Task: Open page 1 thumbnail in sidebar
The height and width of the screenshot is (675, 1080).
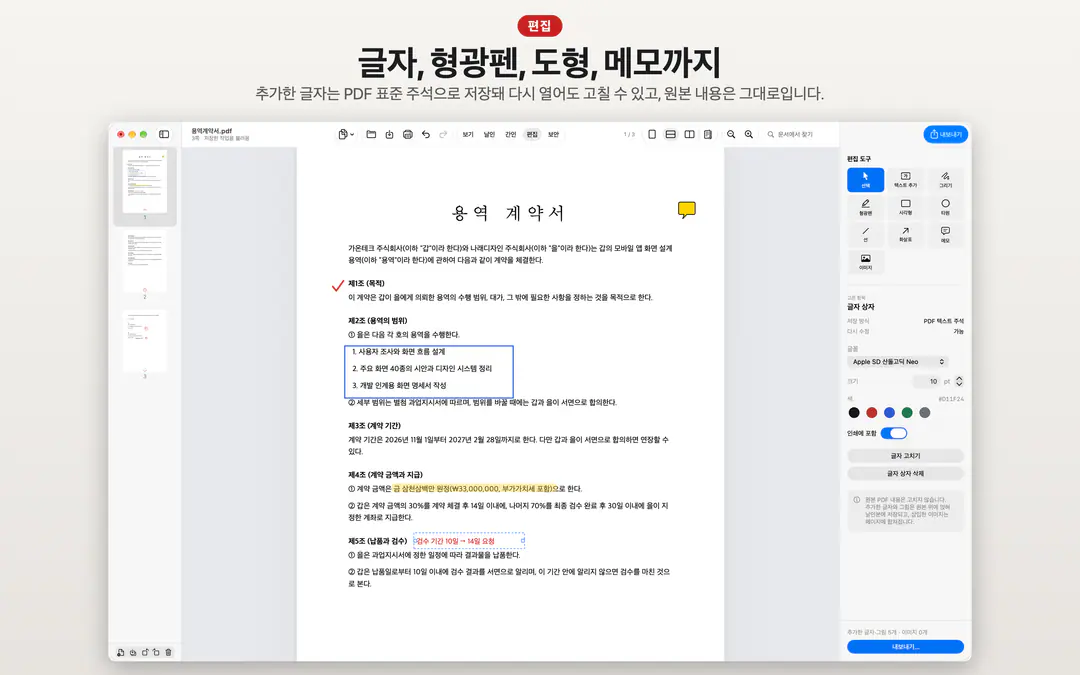Action: coord(145,182)
